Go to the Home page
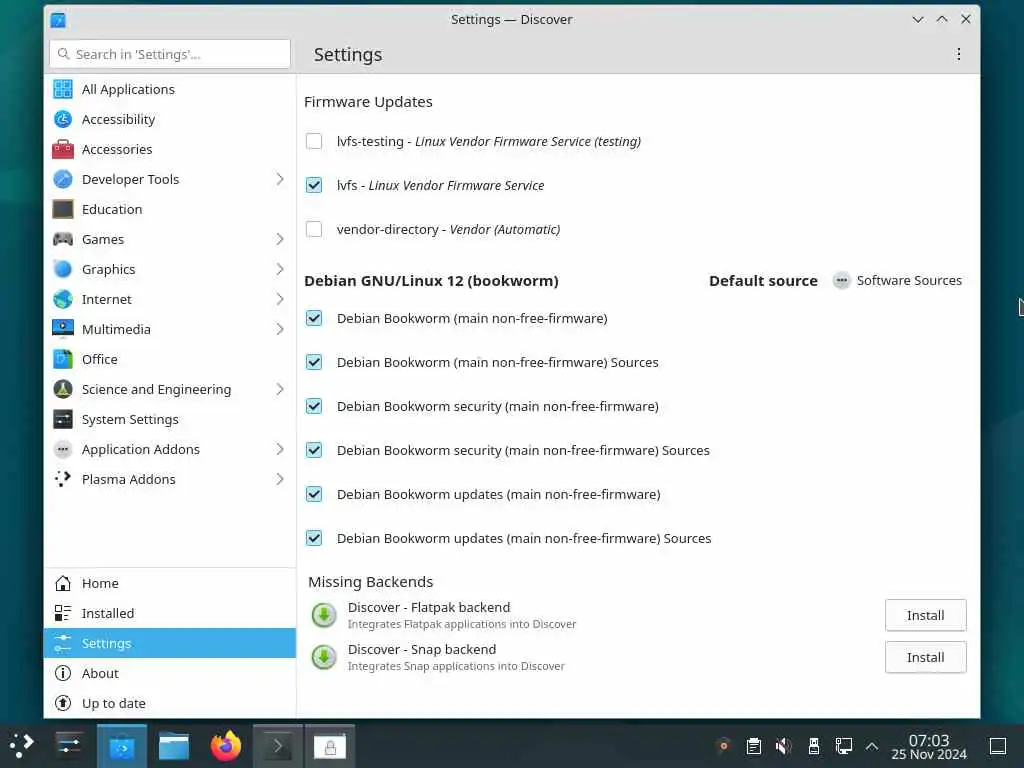Screen dimensions: 1024x768 [170, 583]
